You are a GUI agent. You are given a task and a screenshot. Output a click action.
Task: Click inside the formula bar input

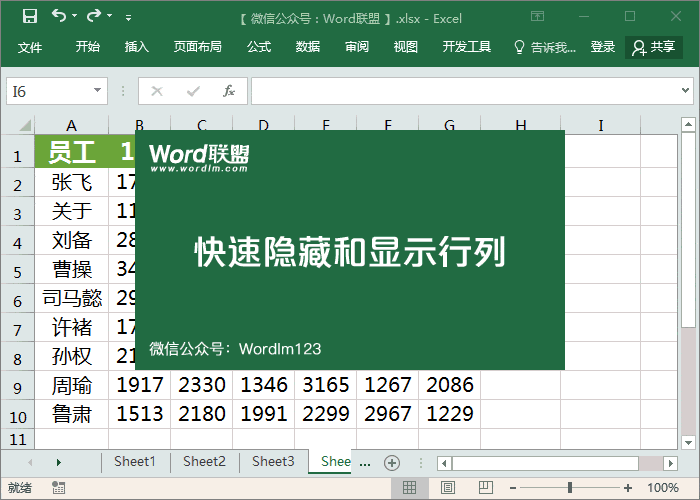pyautogui.click(x=464, y=91)
